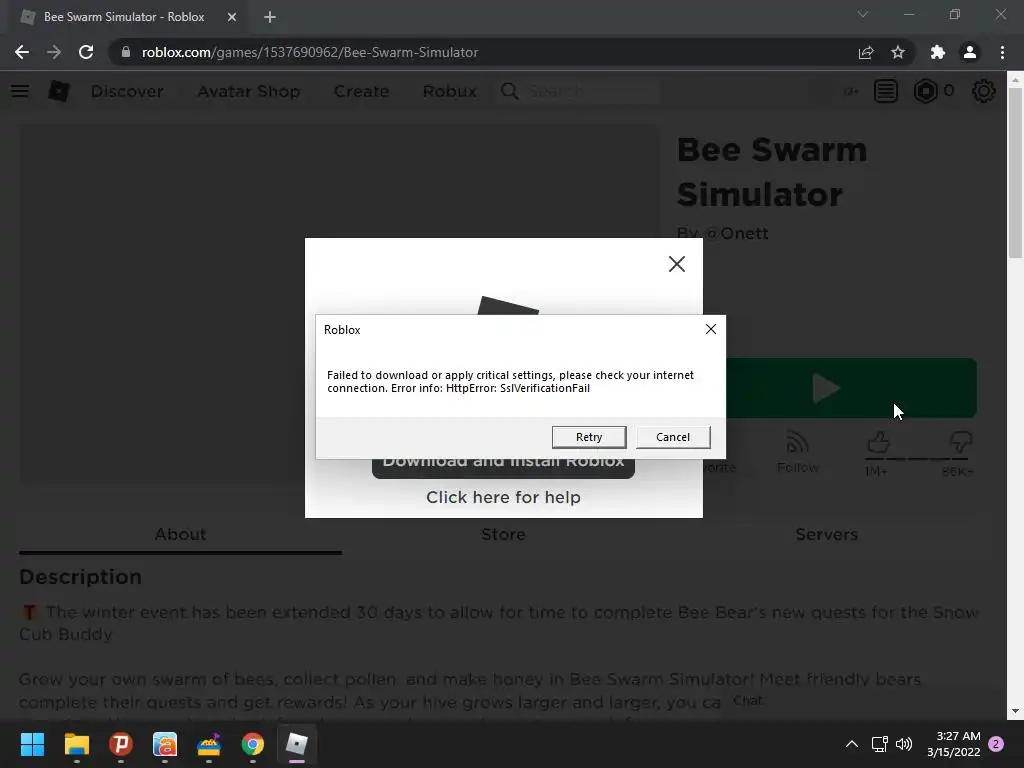Expand the tab search chevron
Image resolution: width=1024 pixels, height=768 pixels.
pos(863,14)
